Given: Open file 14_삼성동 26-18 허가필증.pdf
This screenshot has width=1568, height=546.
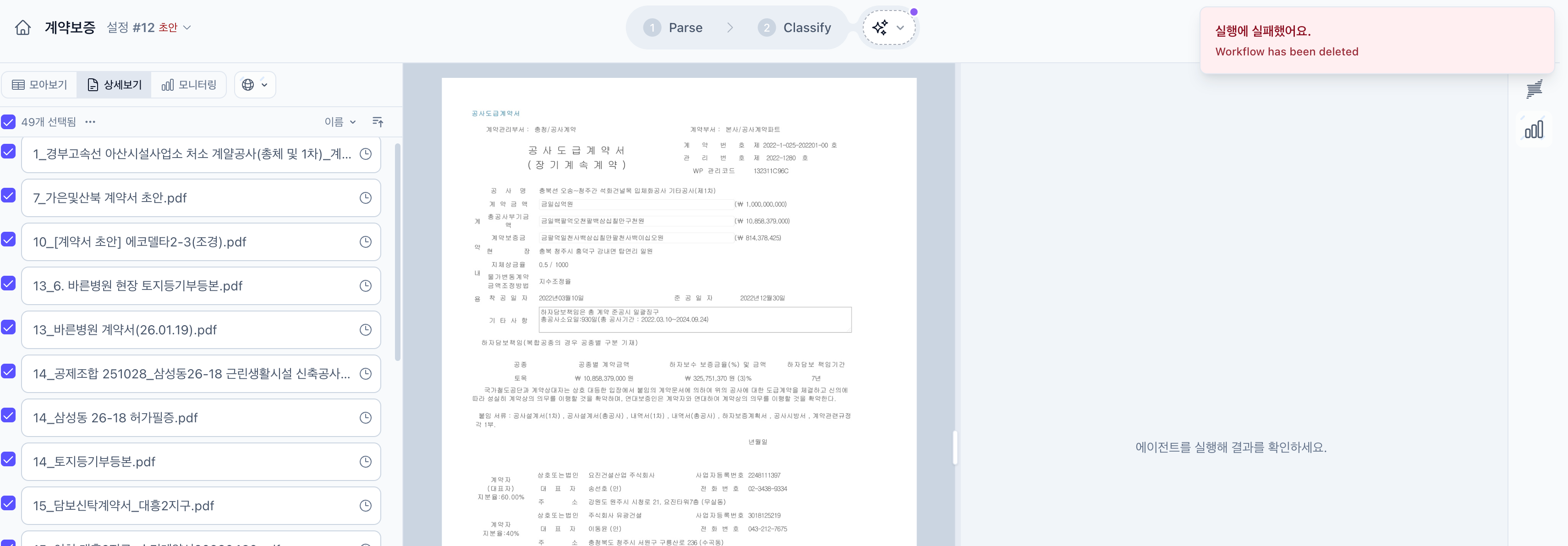Looking at the screenshot, I should click(x=201, y=418).
